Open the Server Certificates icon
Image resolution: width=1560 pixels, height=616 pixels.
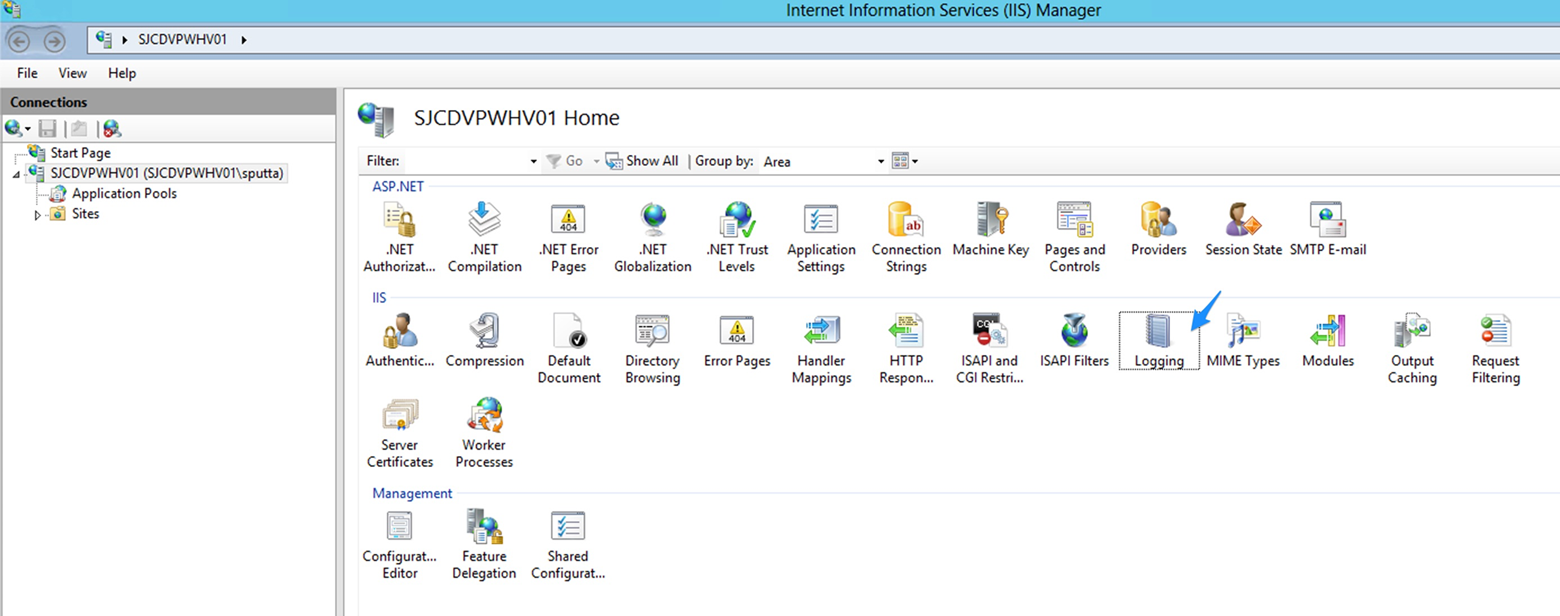(x=400, y=433)
